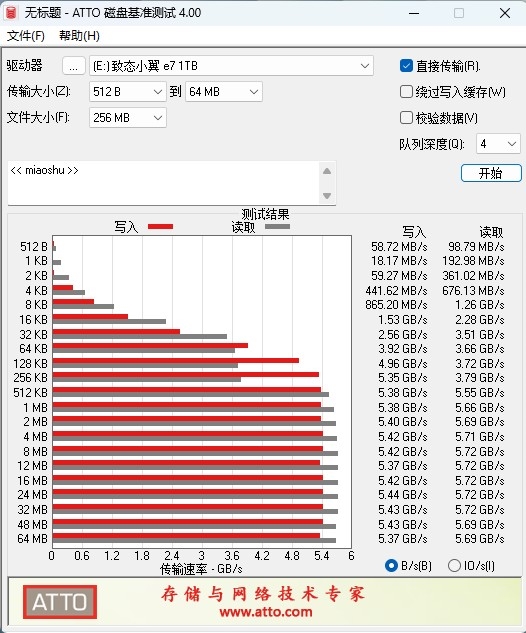This screenshot has width=526, height=633.
Task: Select the IO/s(I) radio button
Action: coord(454,566)
